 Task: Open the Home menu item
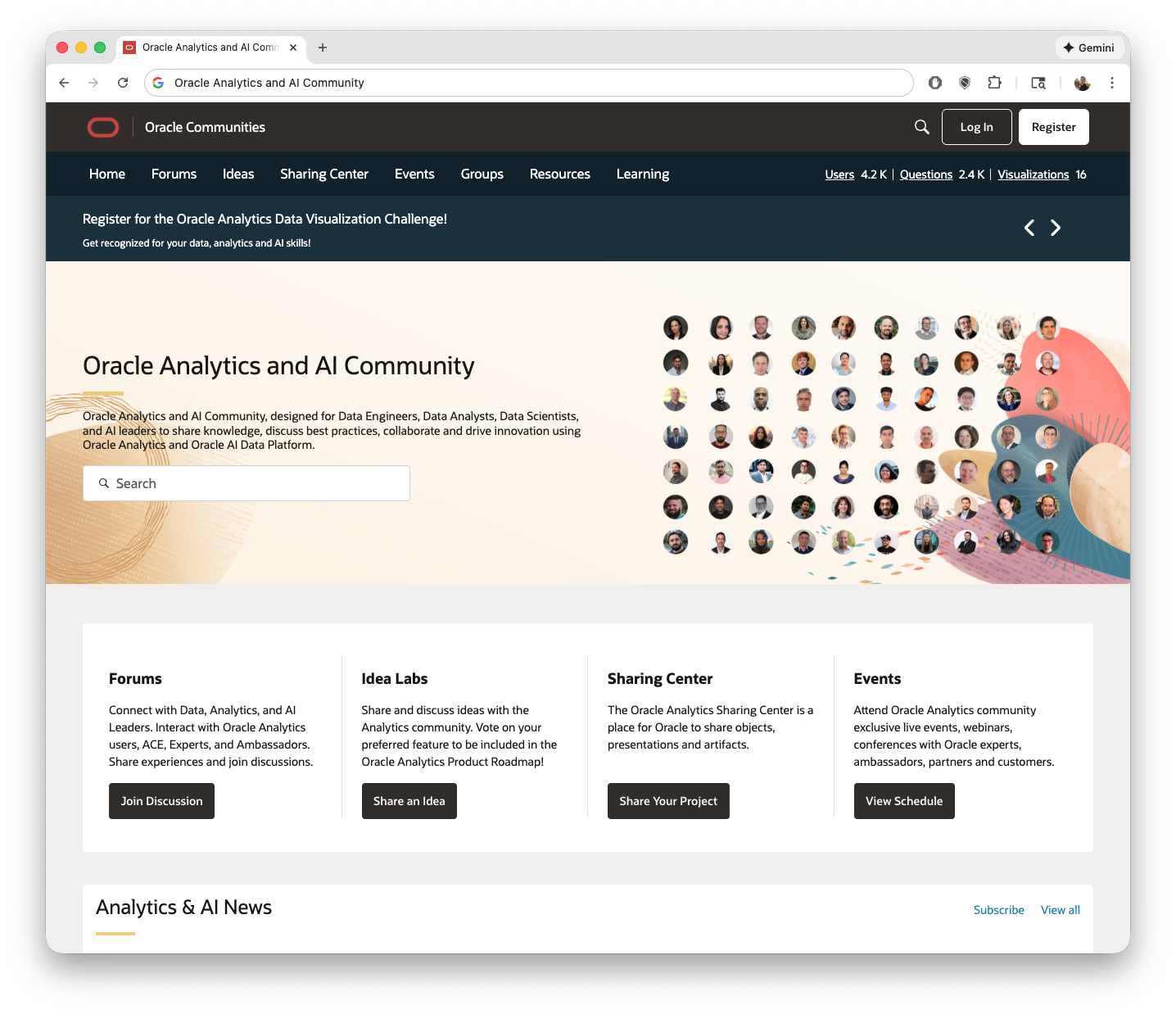pos(107,174)
